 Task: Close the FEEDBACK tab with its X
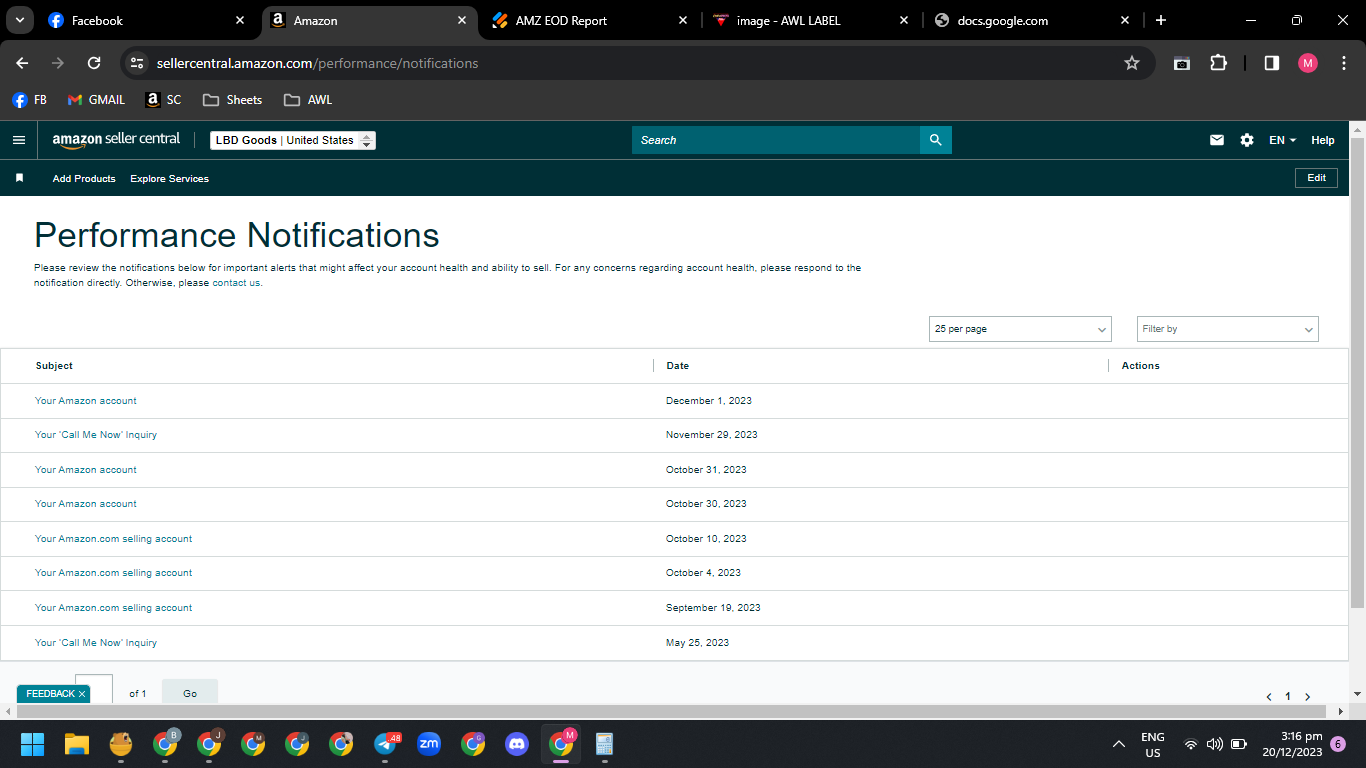[82, 693]
